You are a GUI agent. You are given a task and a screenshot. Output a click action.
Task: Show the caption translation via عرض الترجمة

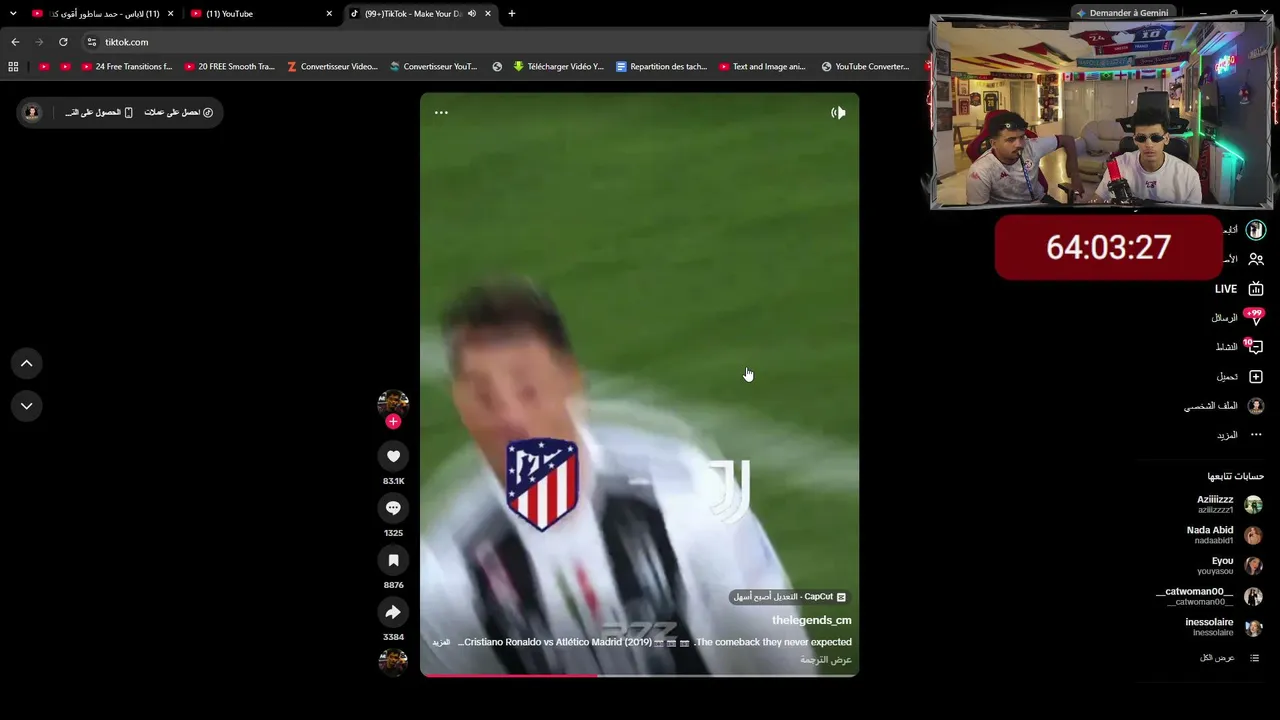tap(826, 660)
